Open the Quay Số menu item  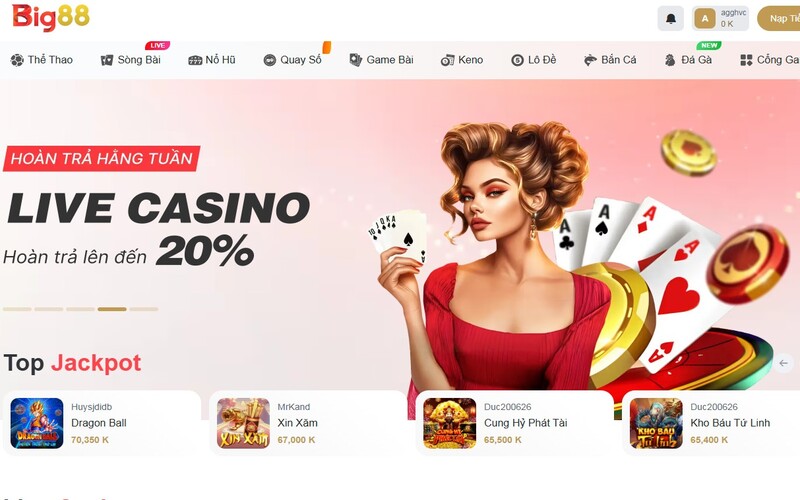292,60
